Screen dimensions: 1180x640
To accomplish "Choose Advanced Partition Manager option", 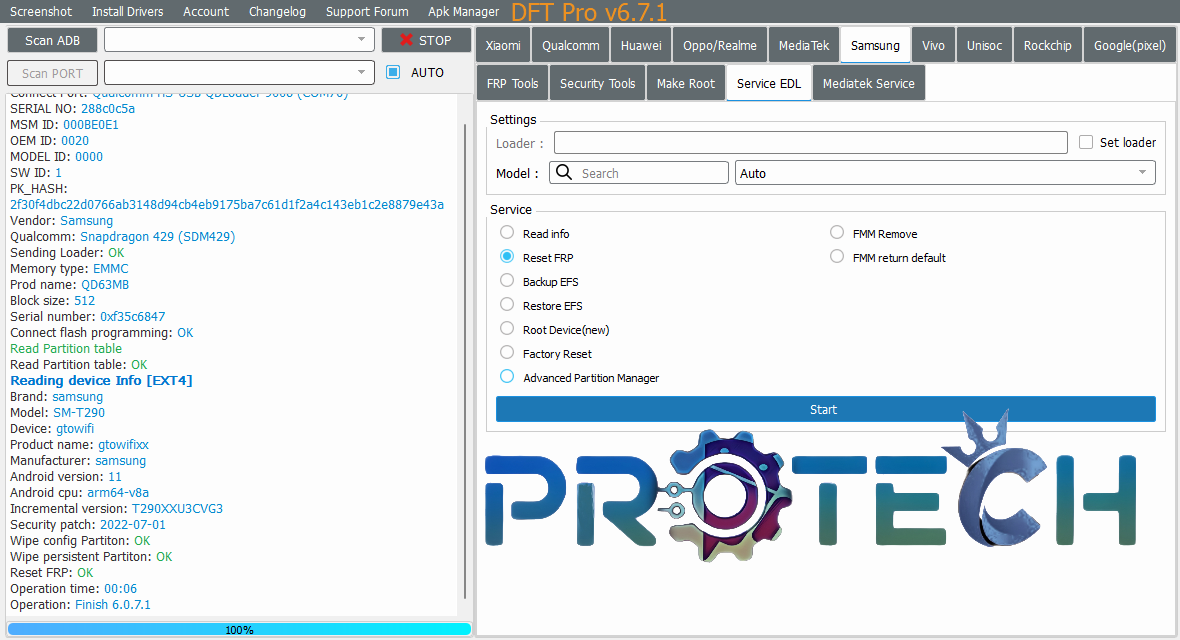I will click(507, 376).
